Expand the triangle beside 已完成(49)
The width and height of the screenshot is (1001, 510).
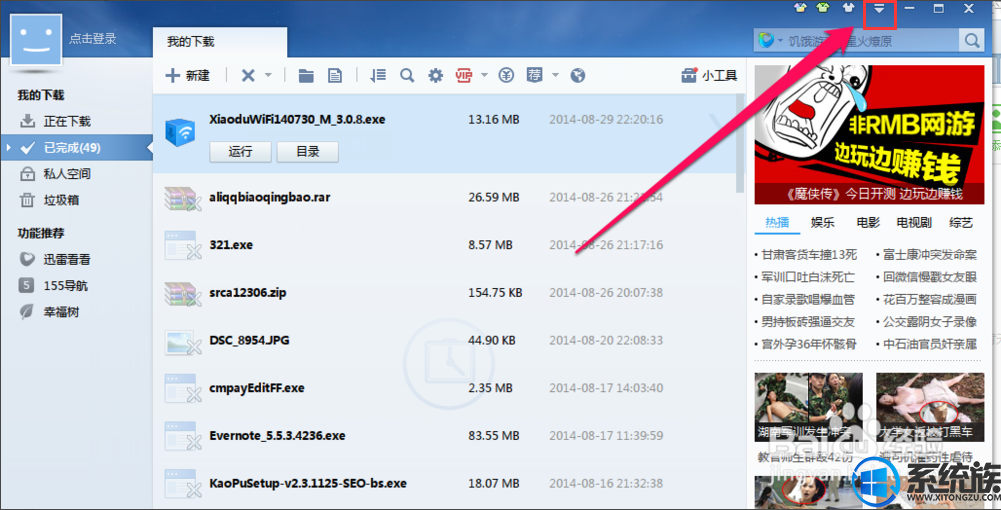pos(8,148)
